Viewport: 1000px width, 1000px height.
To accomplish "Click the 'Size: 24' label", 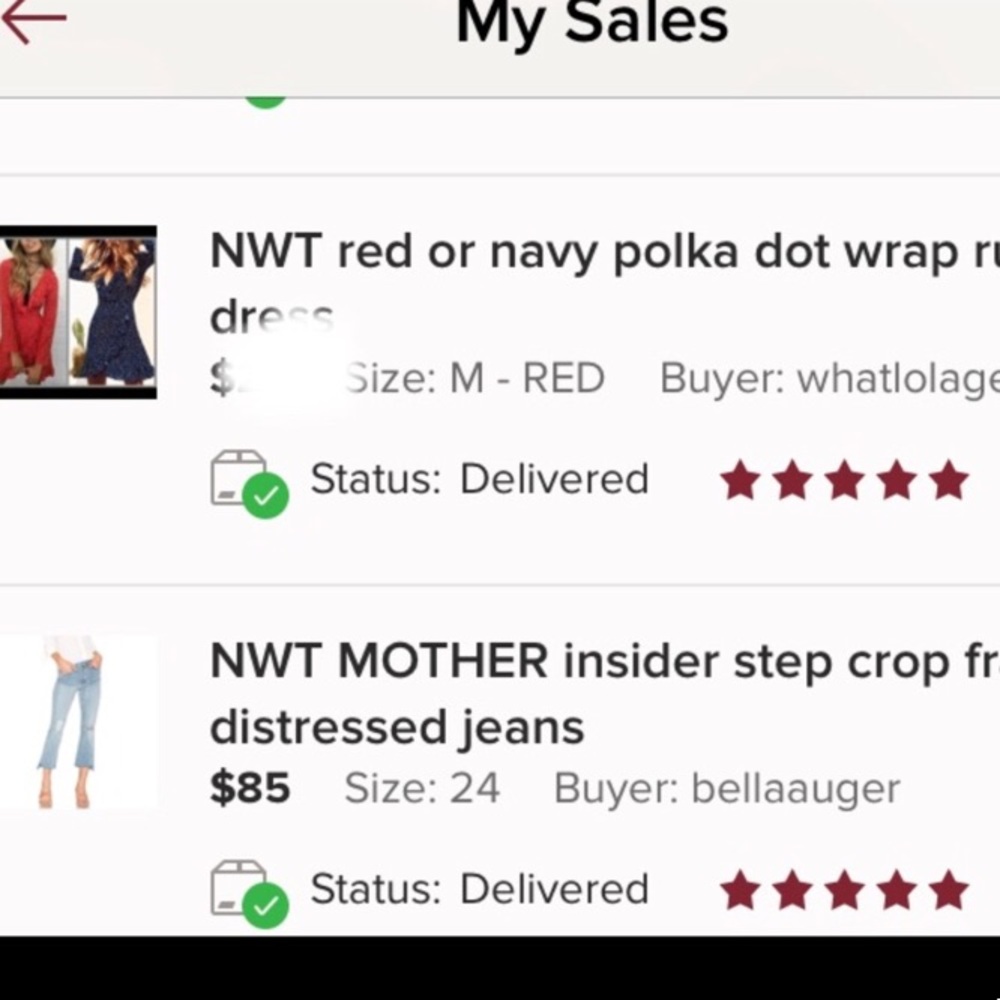I will pyautogui.click(x=422, y=789).
